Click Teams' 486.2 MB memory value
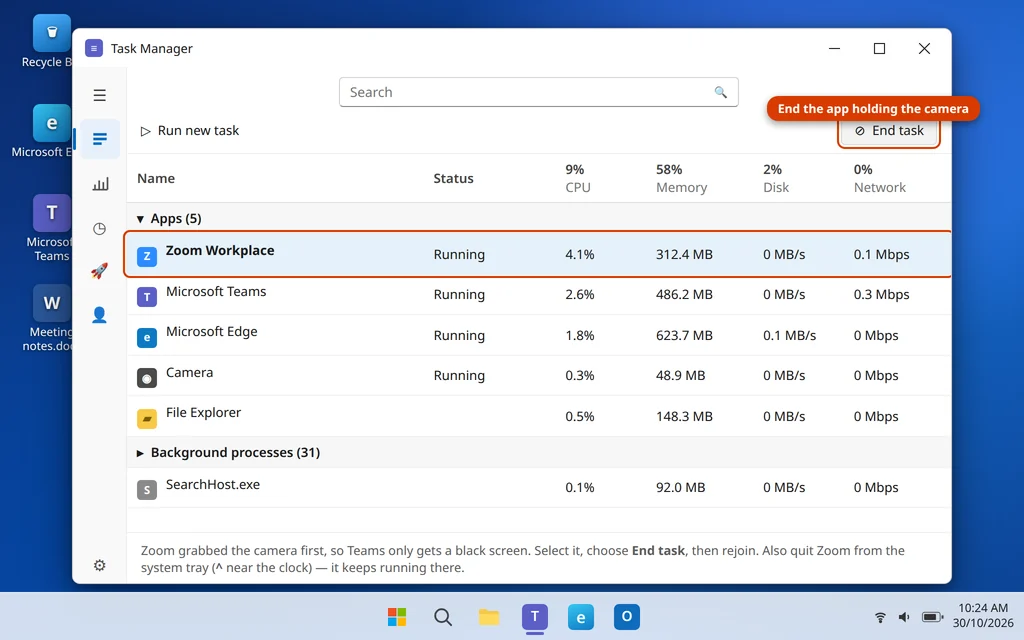 click(x=684, y=295)
